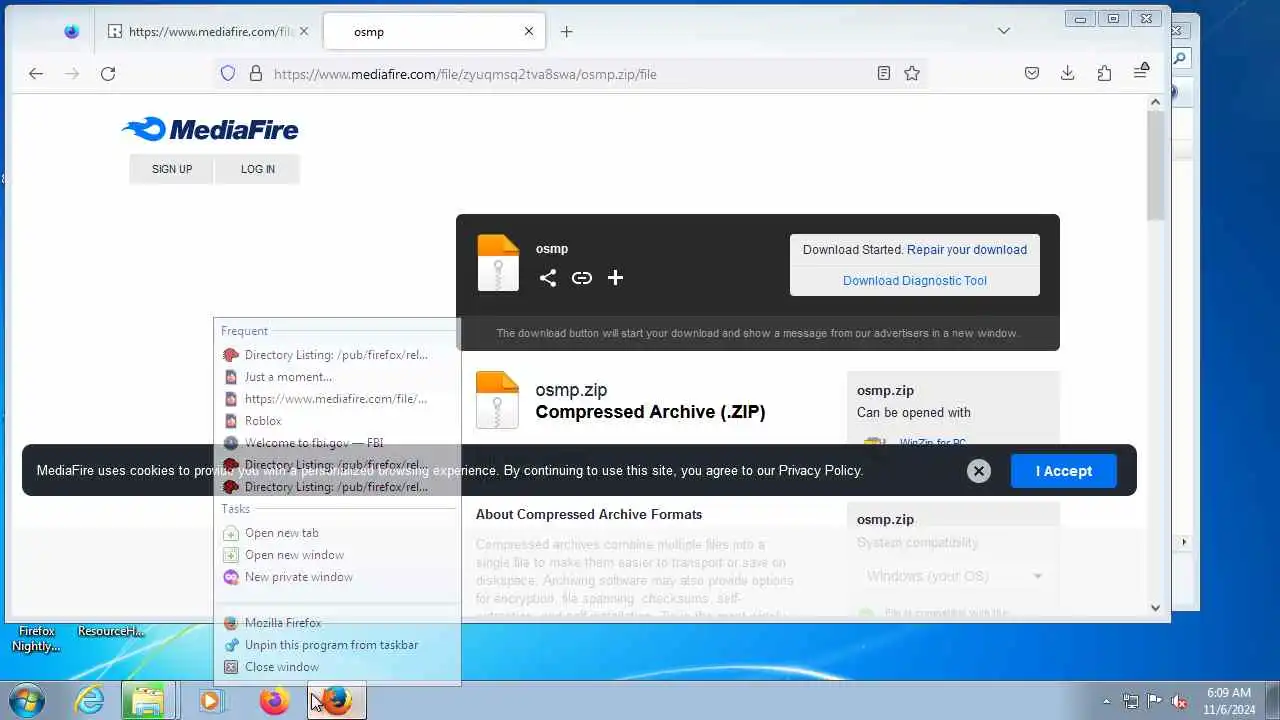Click scrollbar down arrow
This screenshot has width=1280, height=720.
[1155, 607]
